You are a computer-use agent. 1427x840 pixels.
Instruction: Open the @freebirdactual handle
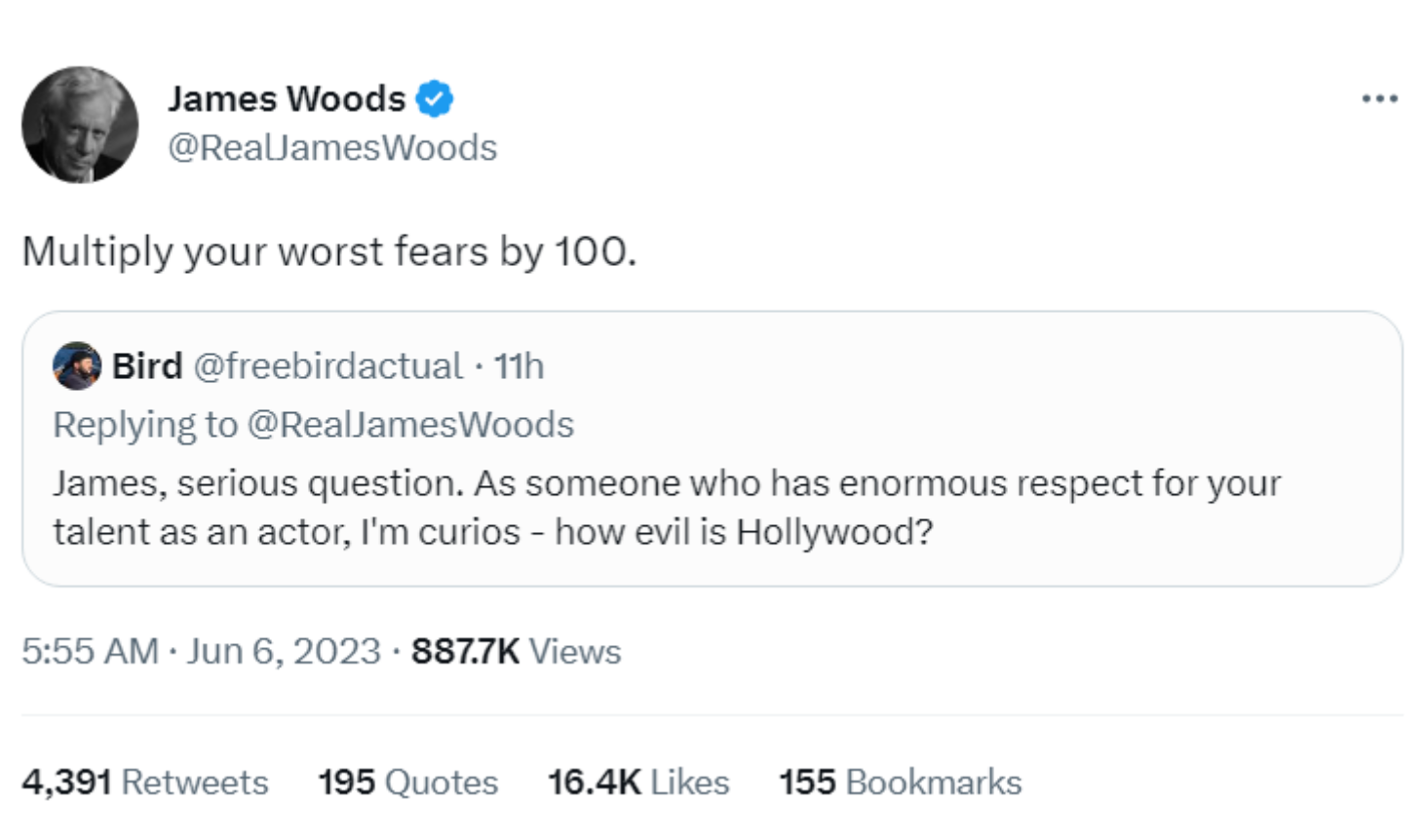click(328, 366)
